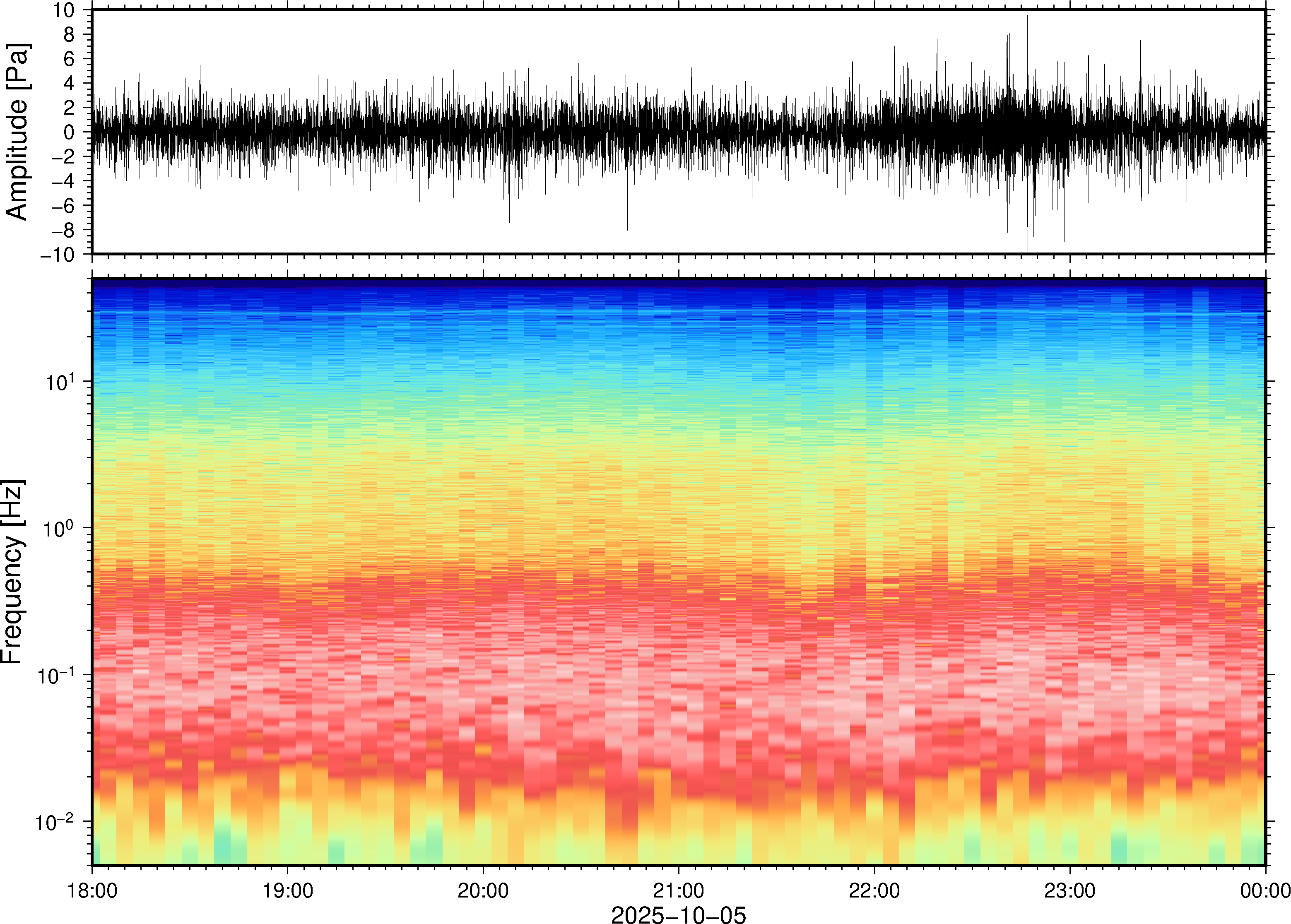The image size is (1291, 924).
Task: Click the 00:00 time axis label
Action: coord(1265,890)
